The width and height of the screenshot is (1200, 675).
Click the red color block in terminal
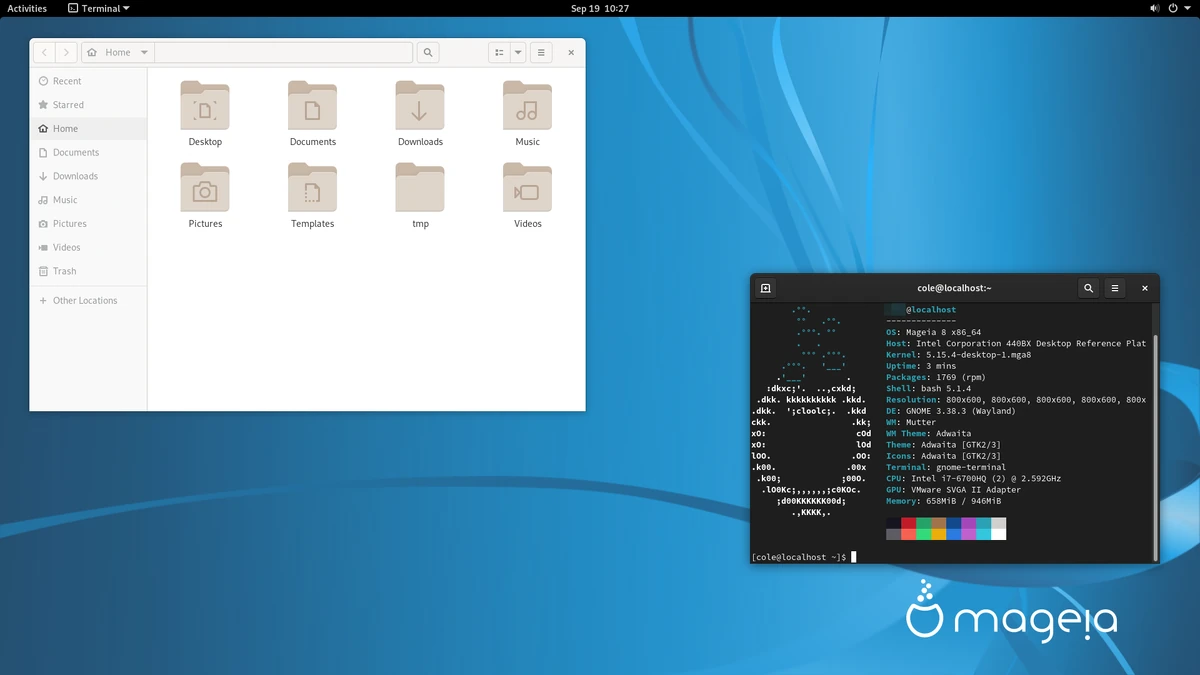(x=908, y=523)
